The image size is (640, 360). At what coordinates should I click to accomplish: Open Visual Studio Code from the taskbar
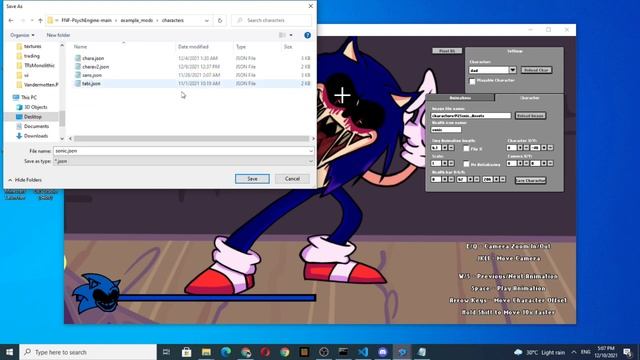tap(363, 352)
